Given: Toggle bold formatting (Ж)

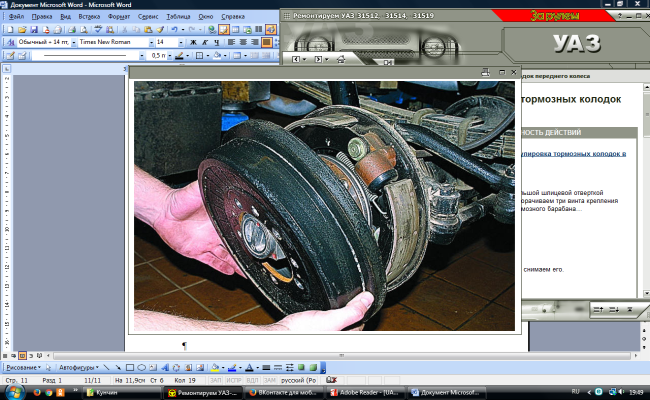Looking at the screenshot, I should [193, 42].
